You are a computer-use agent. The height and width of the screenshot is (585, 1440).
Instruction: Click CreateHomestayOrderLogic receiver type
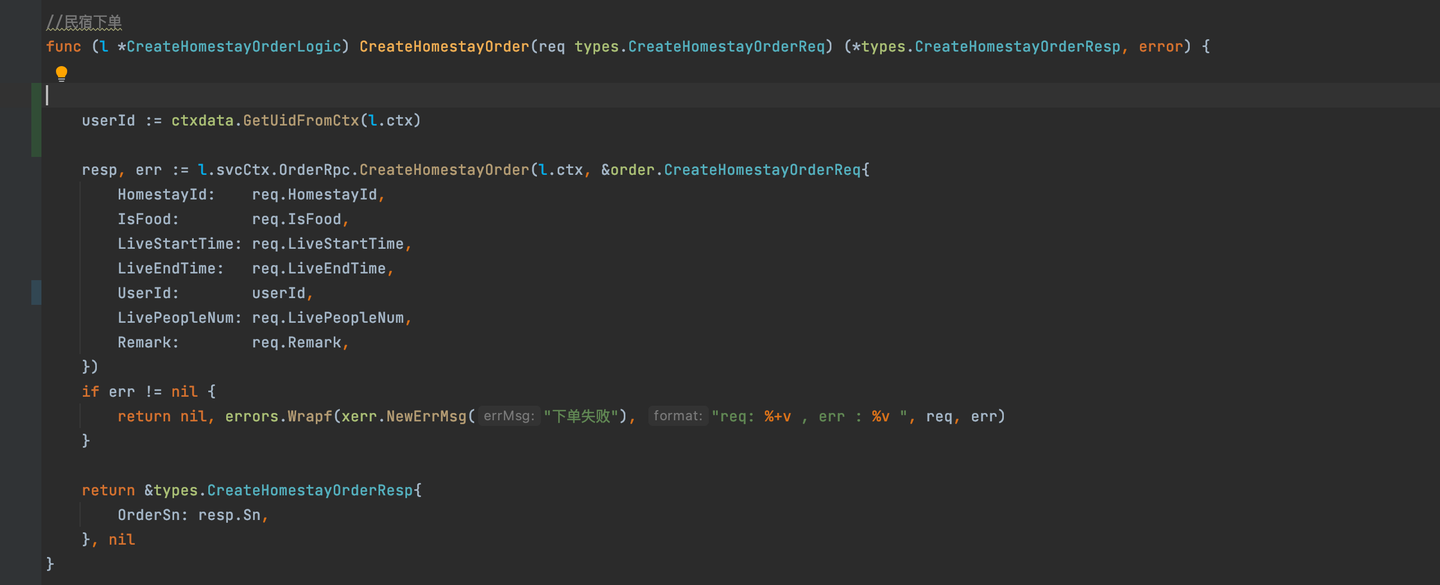pyautogui.click(x=234, y=46)
